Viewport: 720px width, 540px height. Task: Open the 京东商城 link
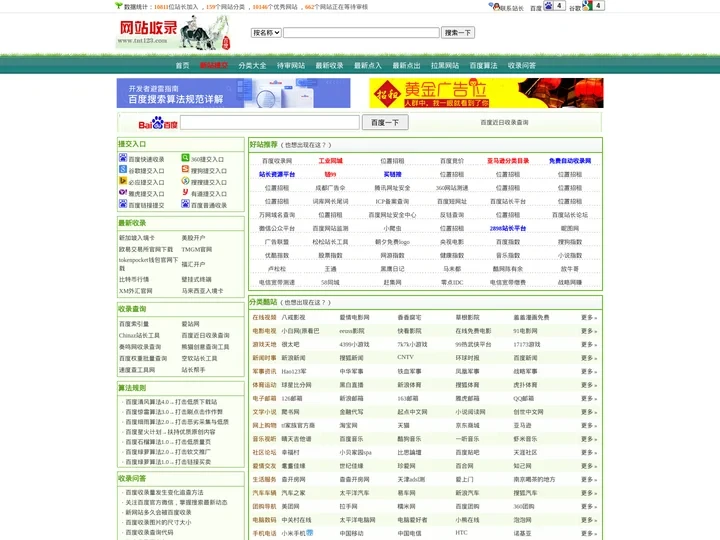tap(467, 425)
